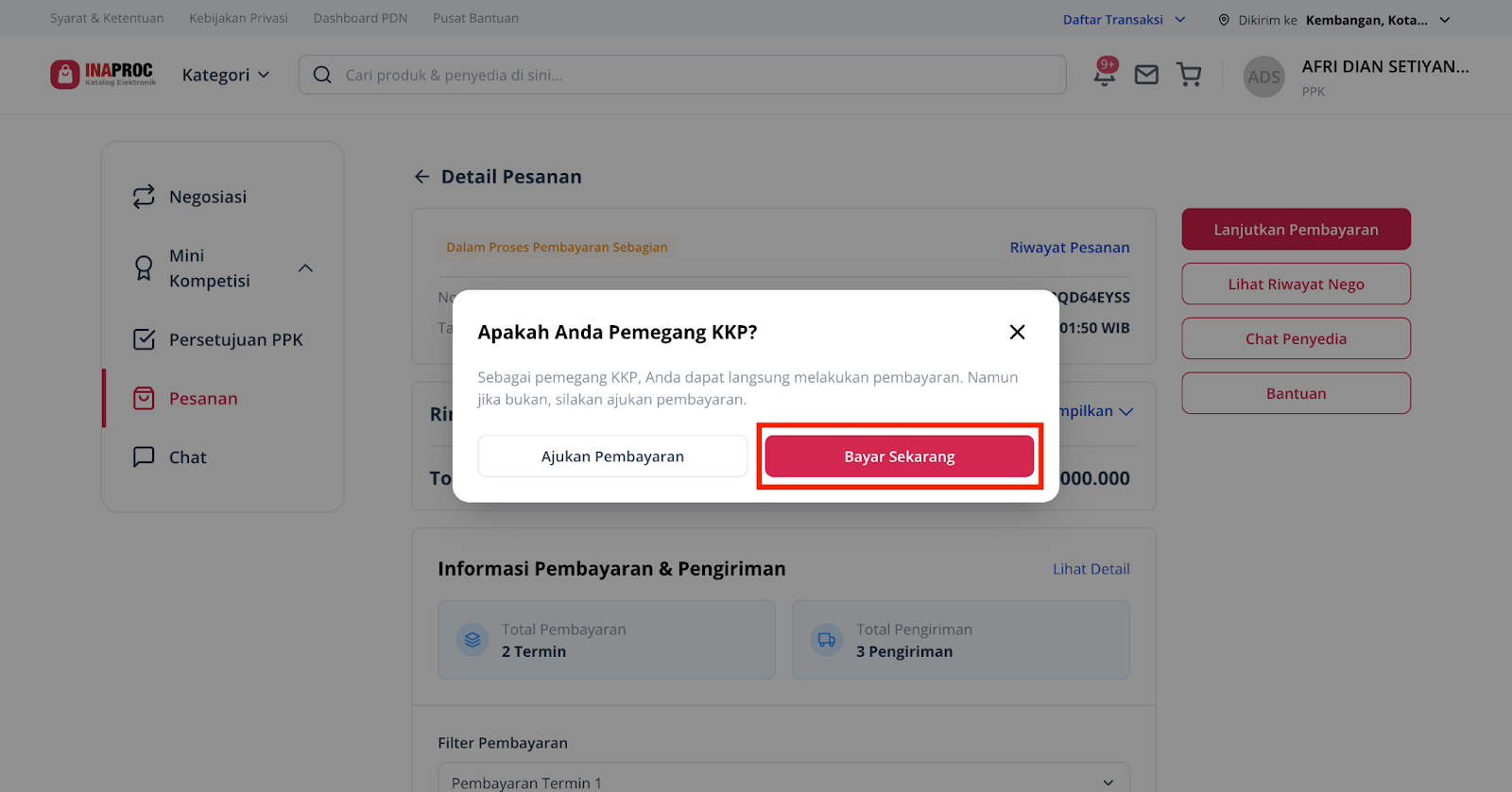Click the ADS profile avatar
1512x792 pixels.
[x=1263, y=77]
